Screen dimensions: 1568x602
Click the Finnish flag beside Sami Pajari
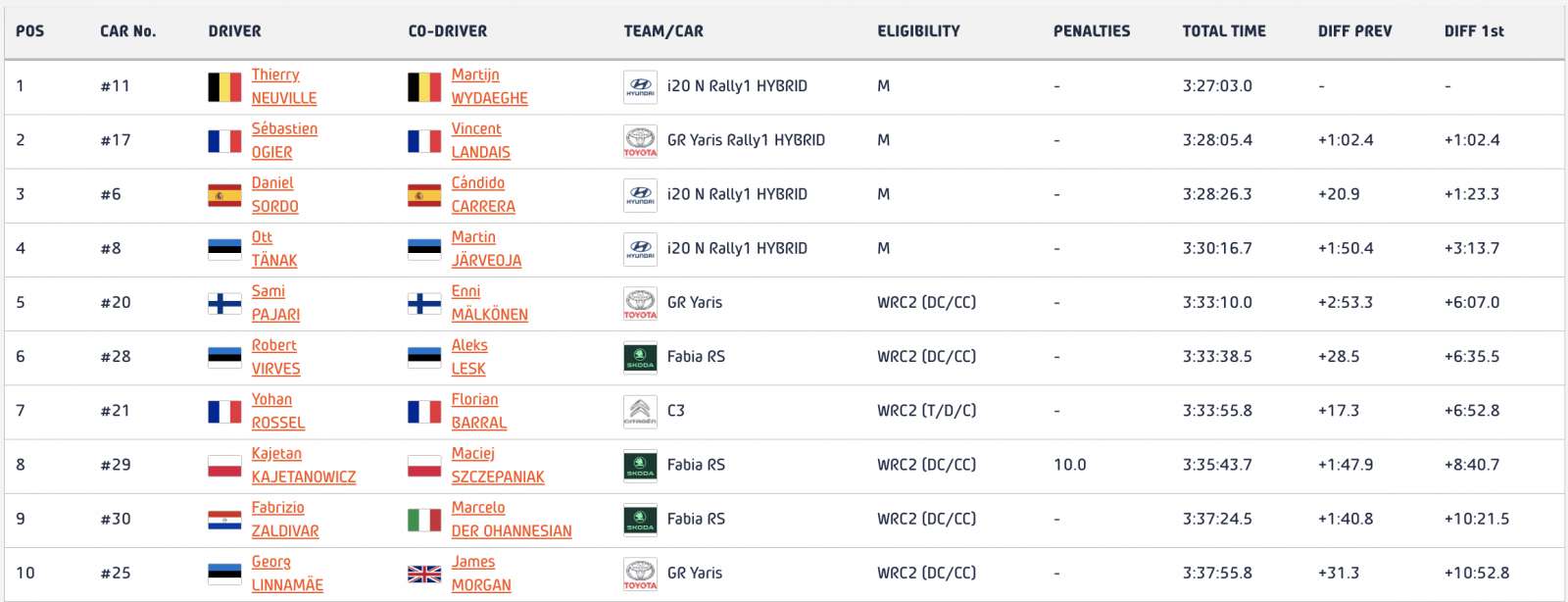pyautogui.click(x=224, y=303)
